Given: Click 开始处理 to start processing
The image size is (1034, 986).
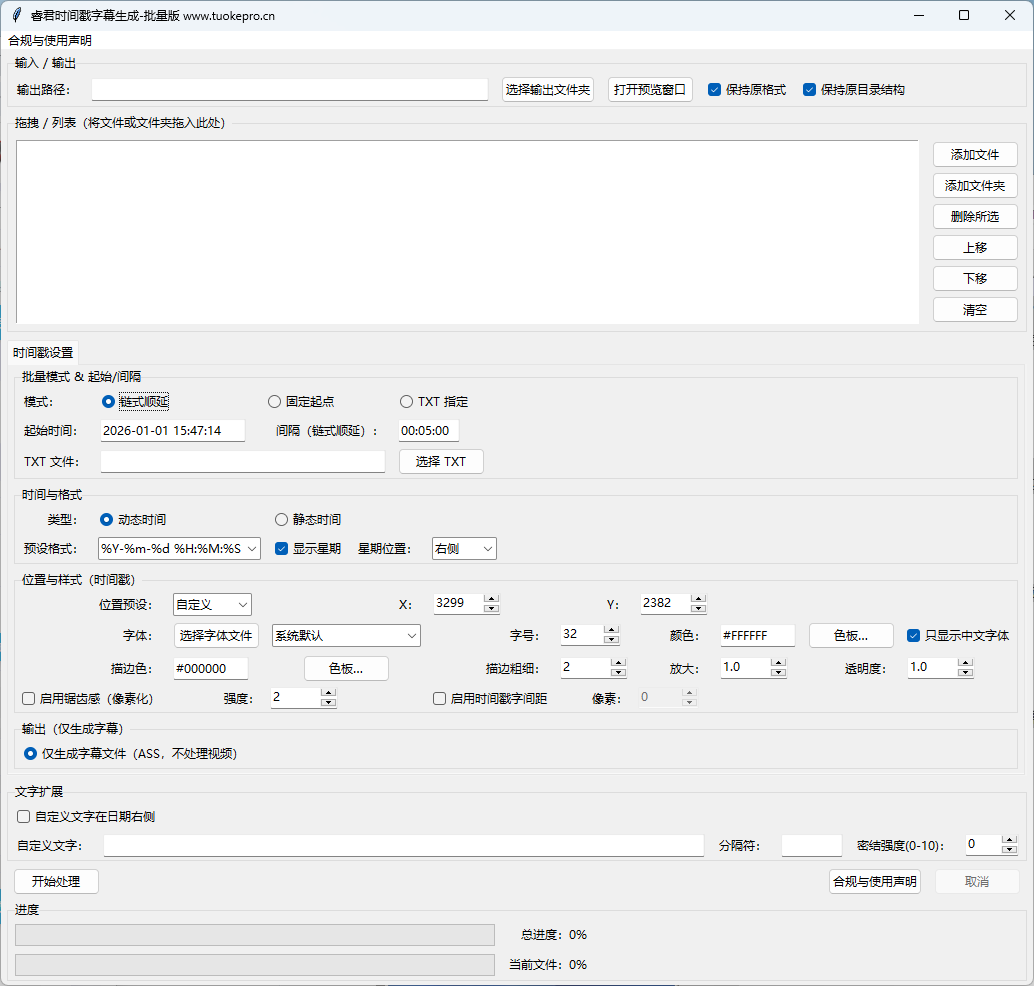Looking at the screenshot, I should click(56, 881).
